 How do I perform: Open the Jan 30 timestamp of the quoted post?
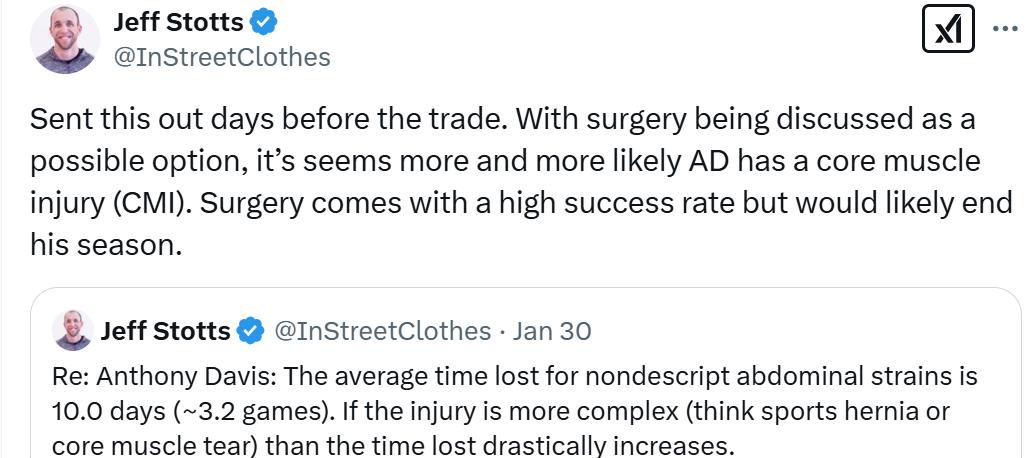(x=551, y=330)
